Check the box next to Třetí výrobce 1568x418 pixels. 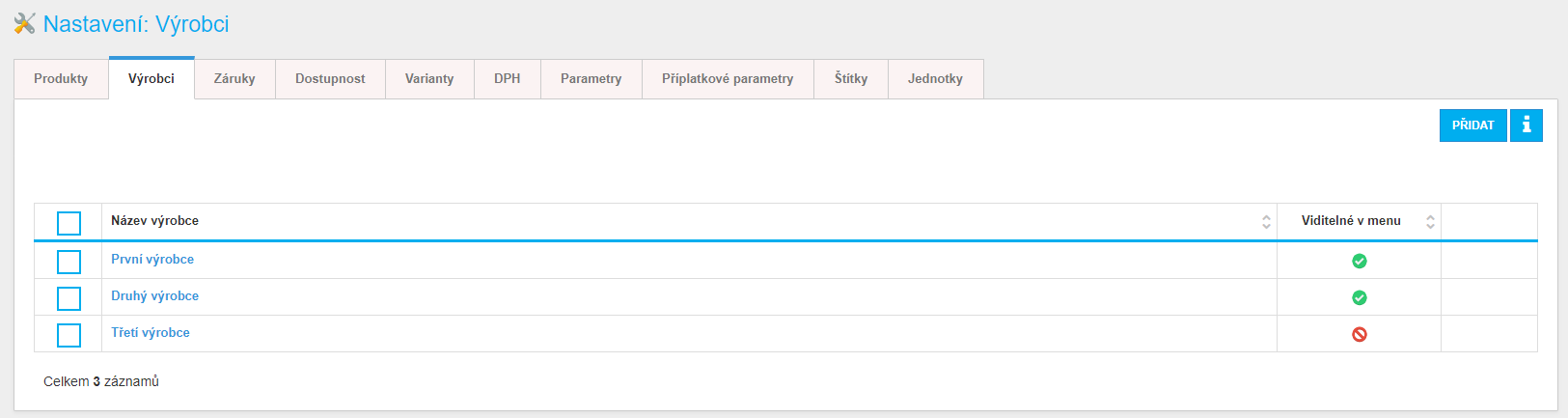(69, 335)
